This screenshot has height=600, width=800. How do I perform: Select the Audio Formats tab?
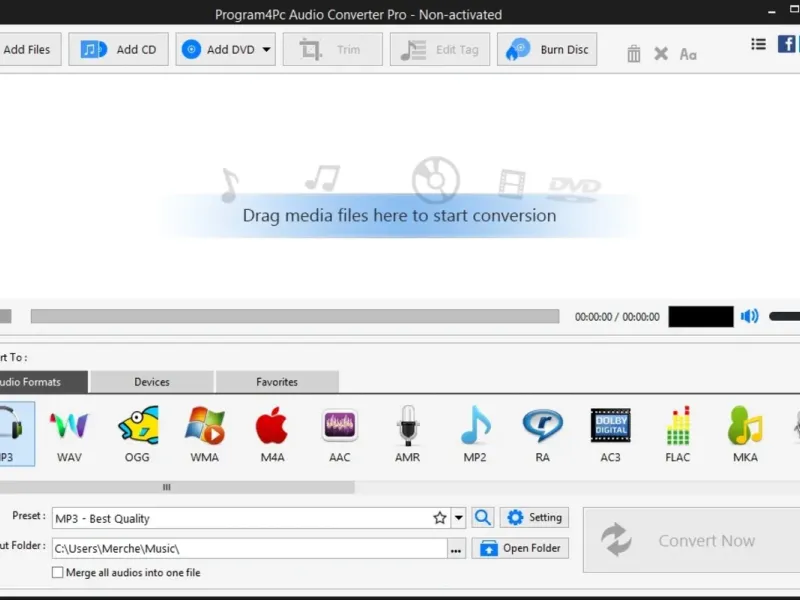tap(43, 382)
